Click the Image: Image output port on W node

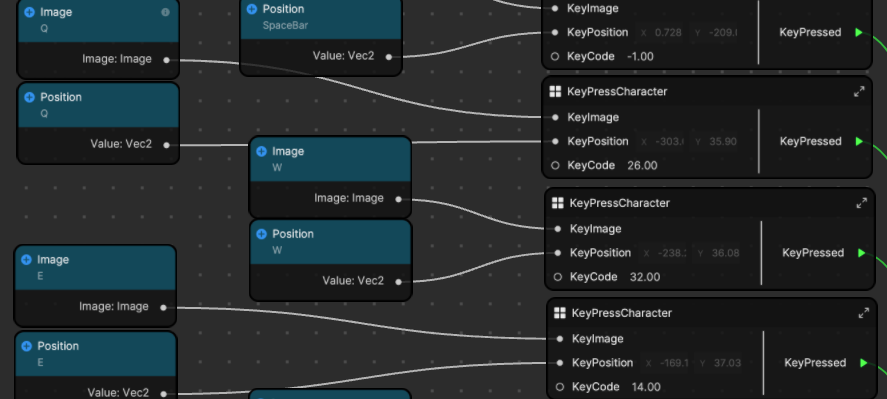[x=398, y=199]
